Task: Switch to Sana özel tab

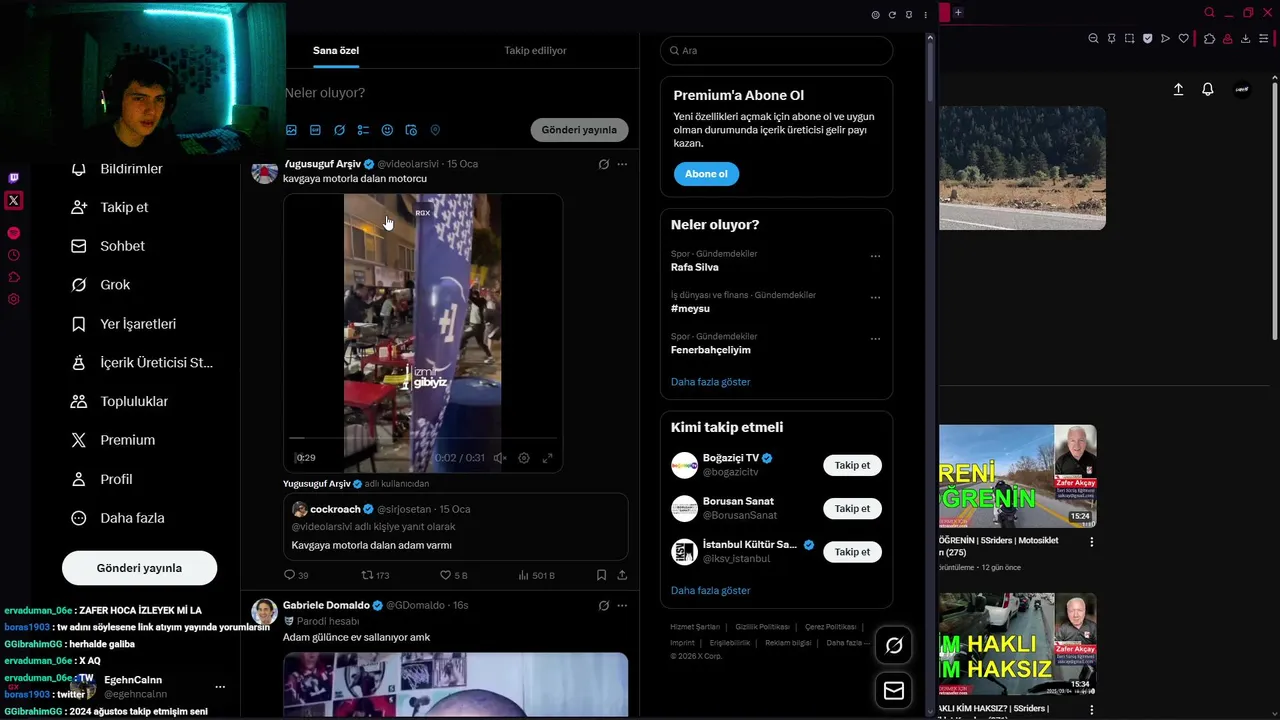Action: click(336, 50)
